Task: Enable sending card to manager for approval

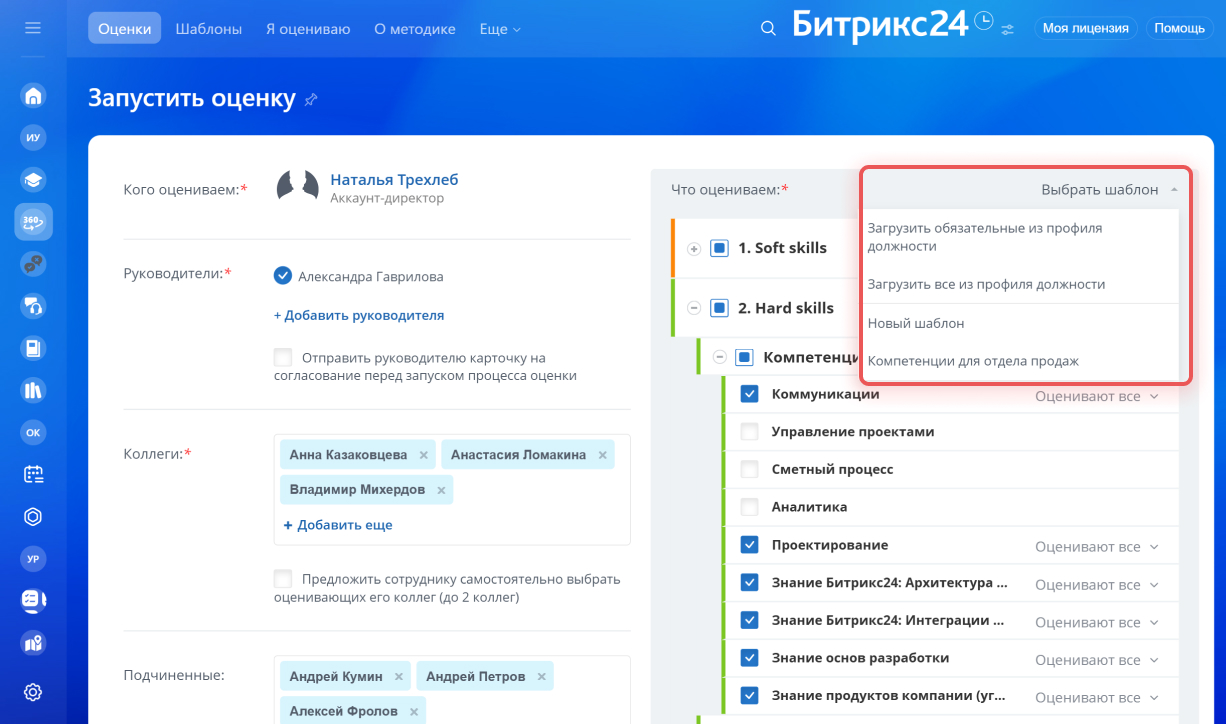Action: [x=283, y=357]
